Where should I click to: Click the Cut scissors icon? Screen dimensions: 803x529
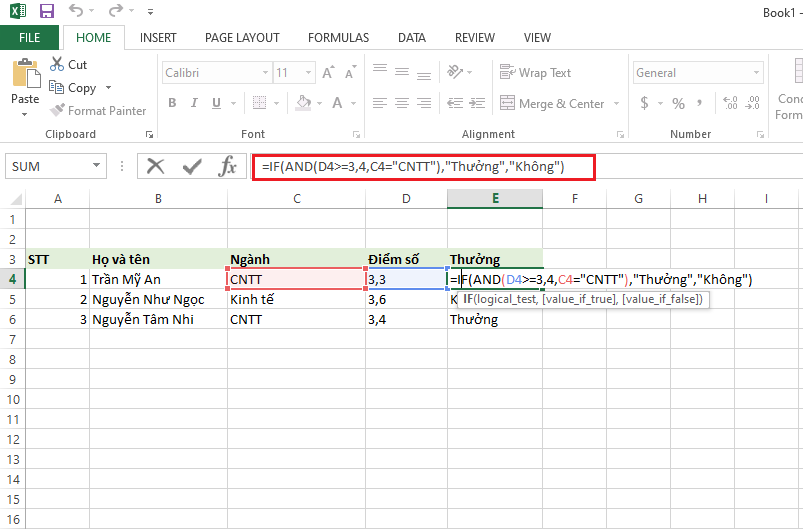click(56, 65)
